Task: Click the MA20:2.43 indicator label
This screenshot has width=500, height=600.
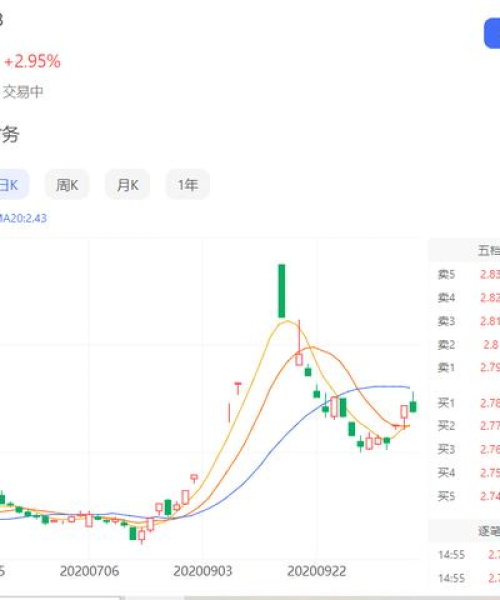Action: click(23, 218)
